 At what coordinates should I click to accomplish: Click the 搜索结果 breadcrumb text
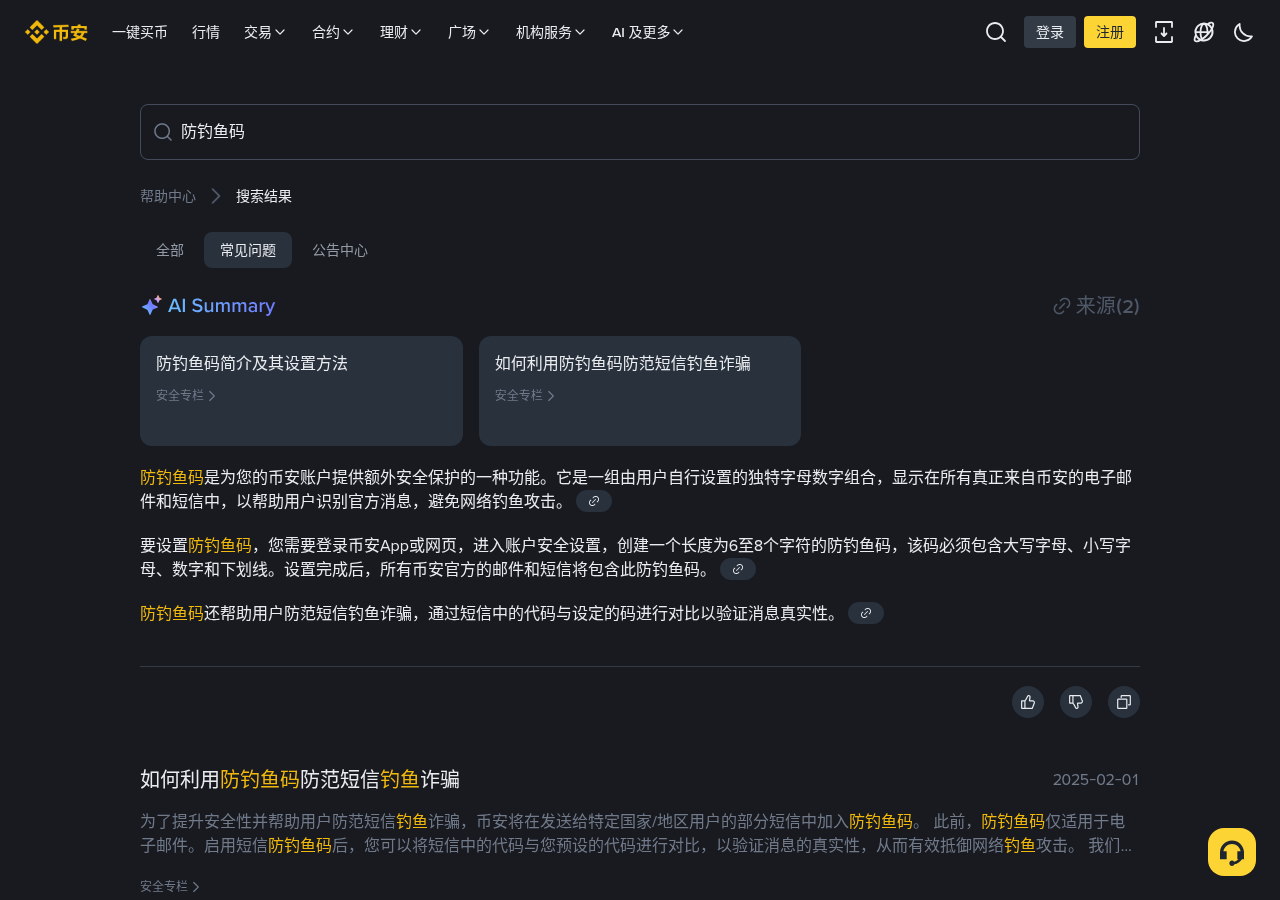coord(264,196)
